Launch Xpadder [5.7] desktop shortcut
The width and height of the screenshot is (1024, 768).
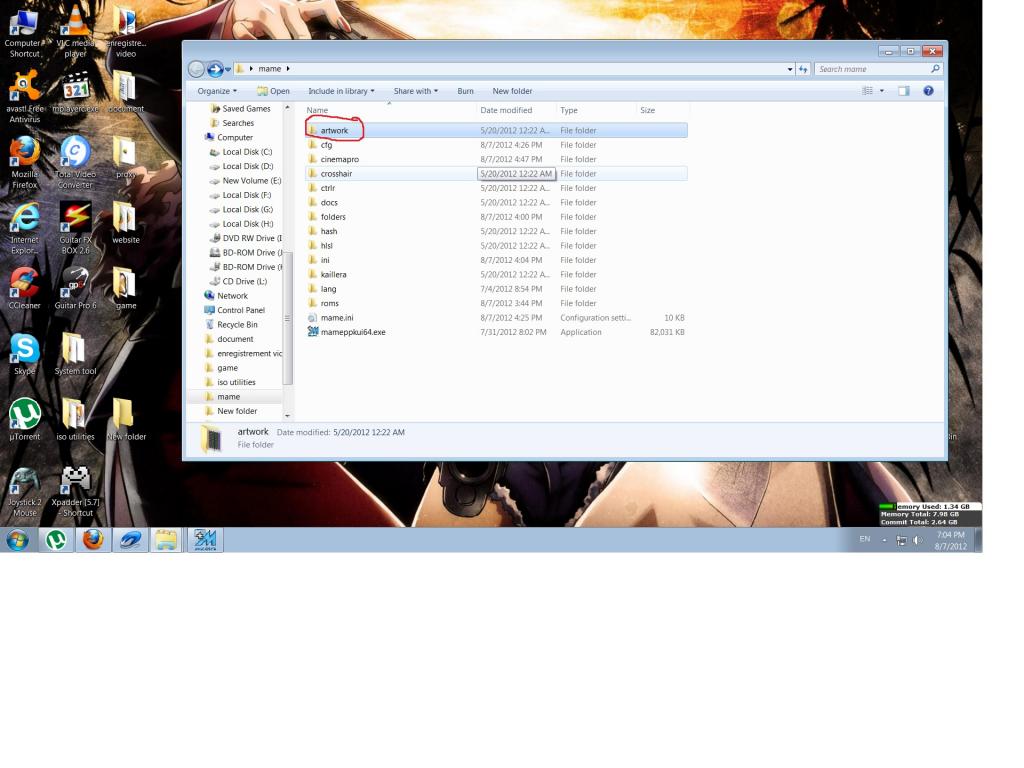tap(75, 492)
